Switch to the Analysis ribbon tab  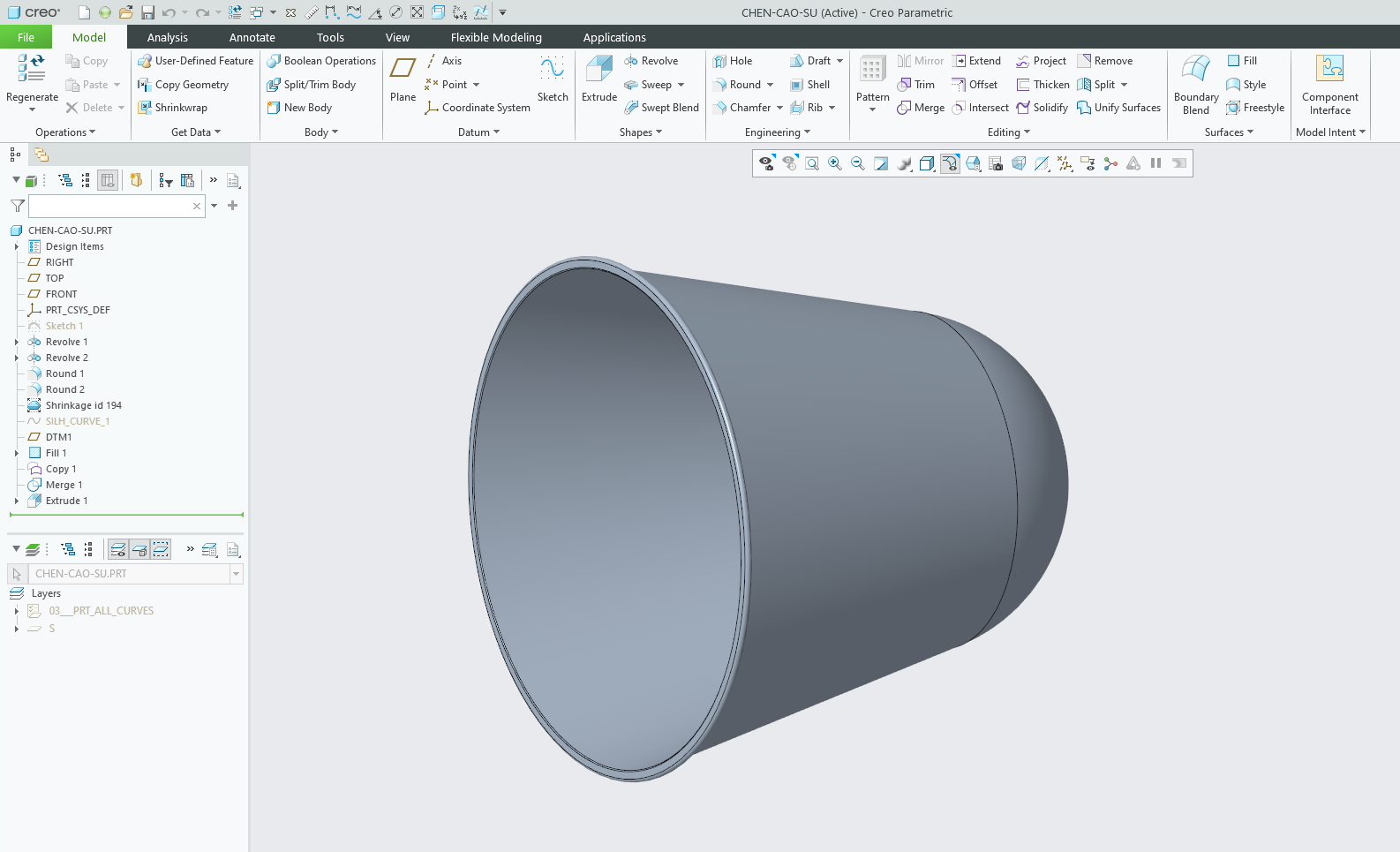(x=168, y=37)
